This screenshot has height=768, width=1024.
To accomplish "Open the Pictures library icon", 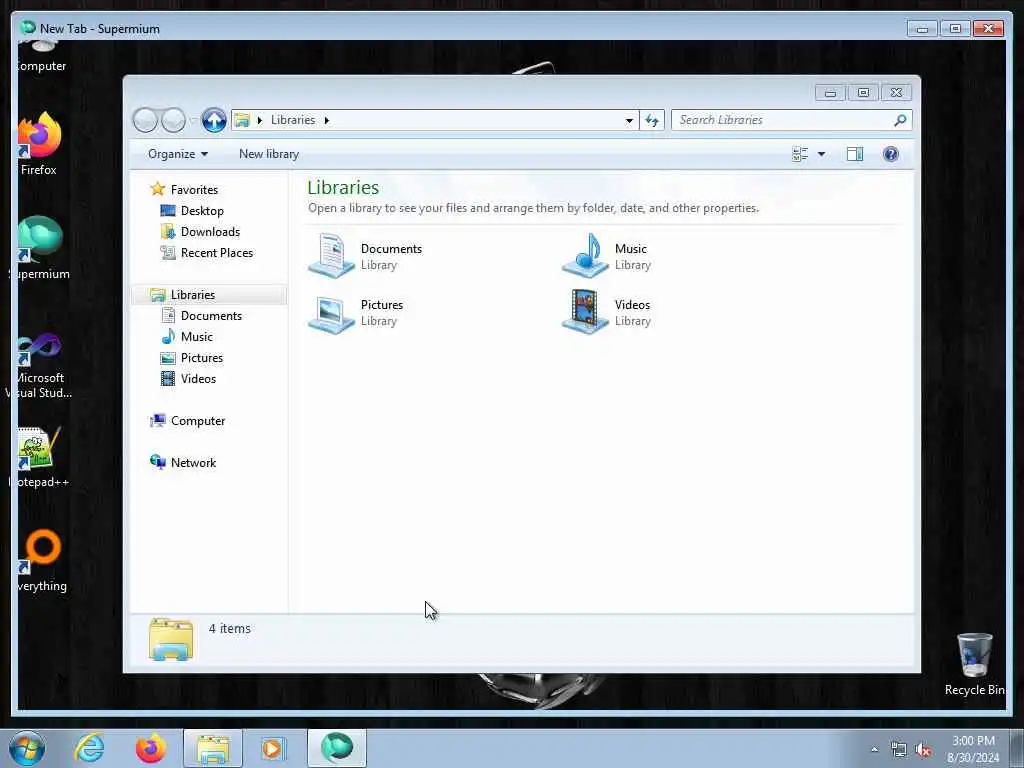I will pos(332,313).
